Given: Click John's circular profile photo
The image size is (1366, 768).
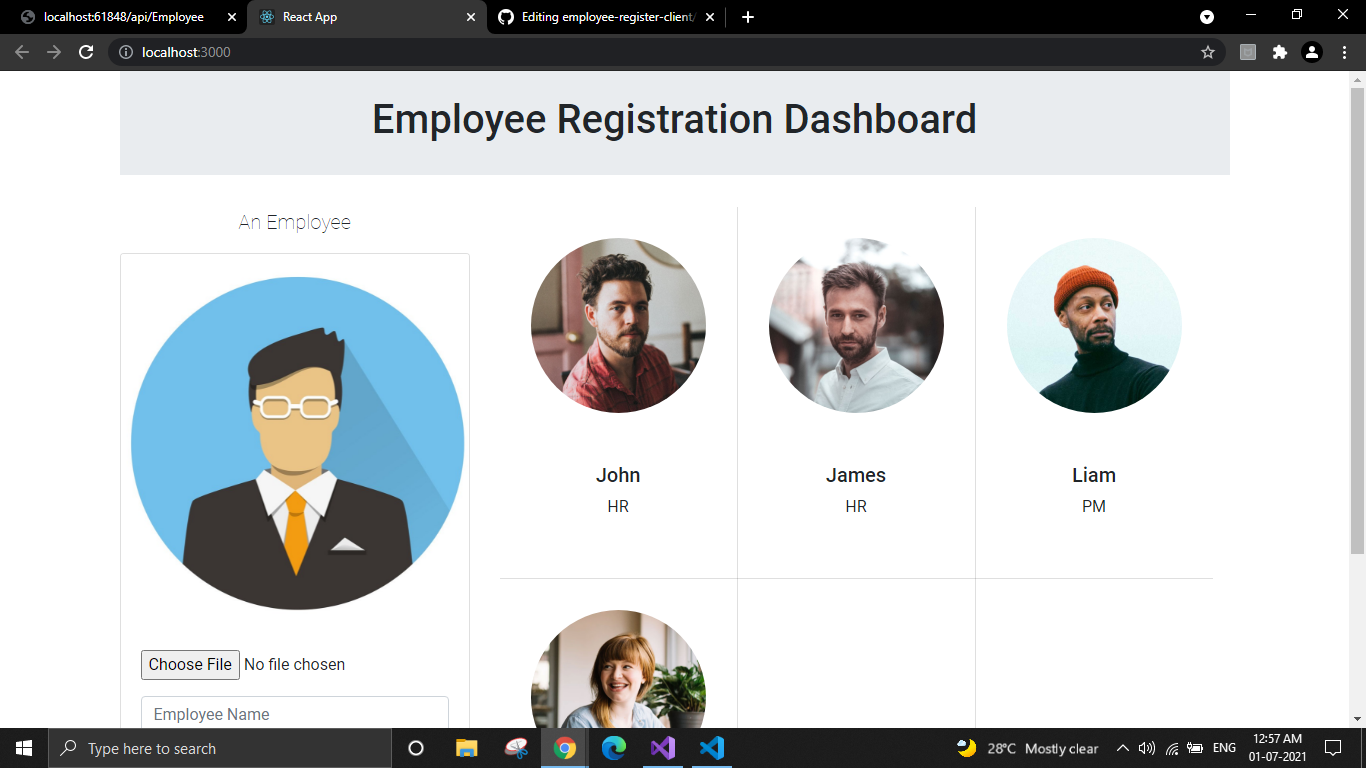Looking at the screenshot, I should point(618,325).
